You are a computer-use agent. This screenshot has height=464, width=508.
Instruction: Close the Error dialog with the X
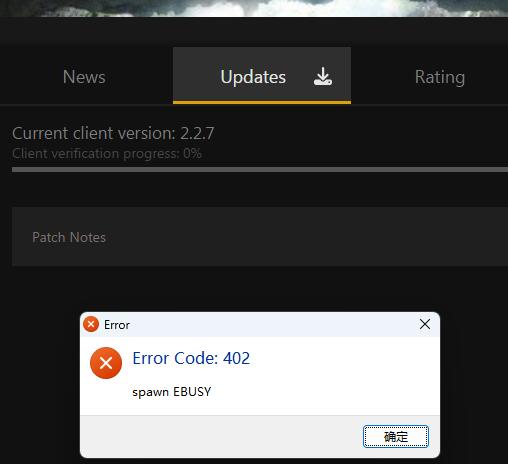pos(425,324)
